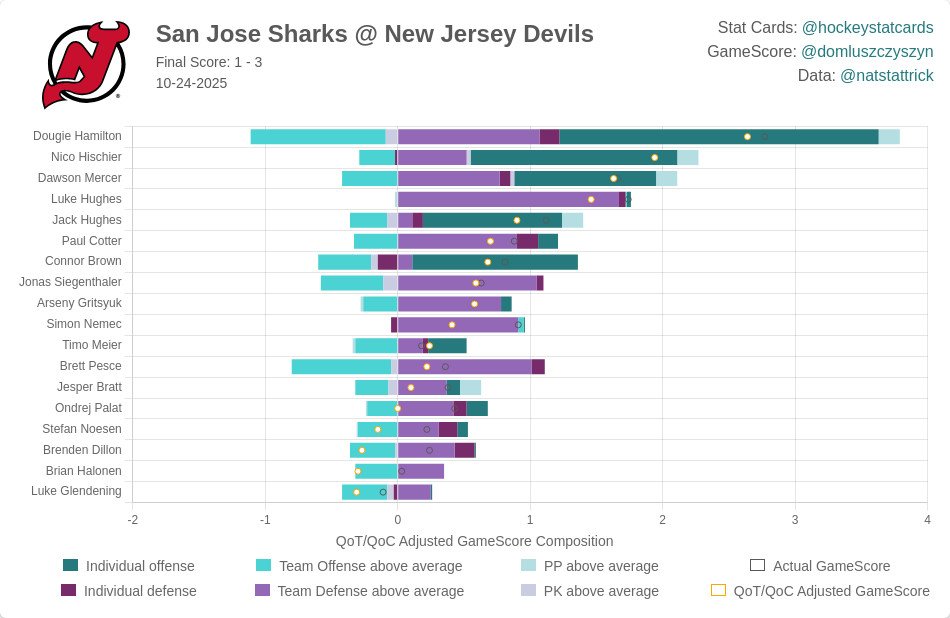Click Connor Brown's individual offense bar
Screen dimensions: 950x618
pos(494,262)
